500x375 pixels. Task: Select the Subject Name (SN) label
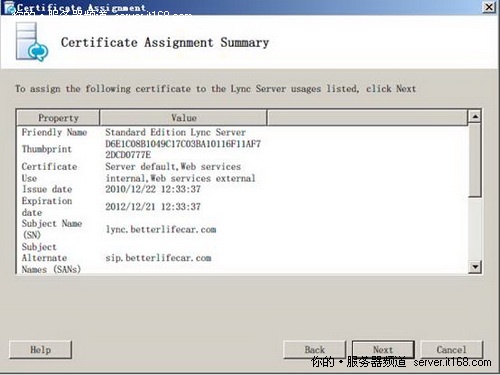[52, 229]
